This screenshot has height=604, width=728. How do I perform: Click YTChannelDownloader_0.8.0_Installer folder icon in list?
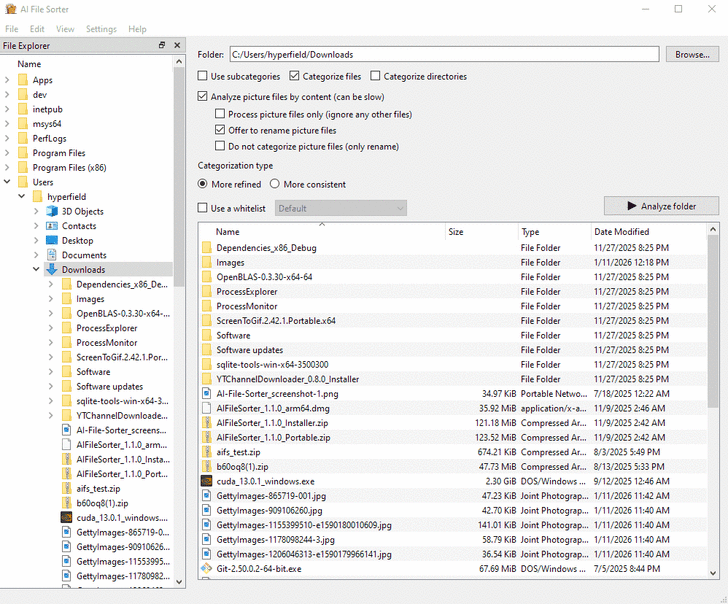(x=207, y=379)
